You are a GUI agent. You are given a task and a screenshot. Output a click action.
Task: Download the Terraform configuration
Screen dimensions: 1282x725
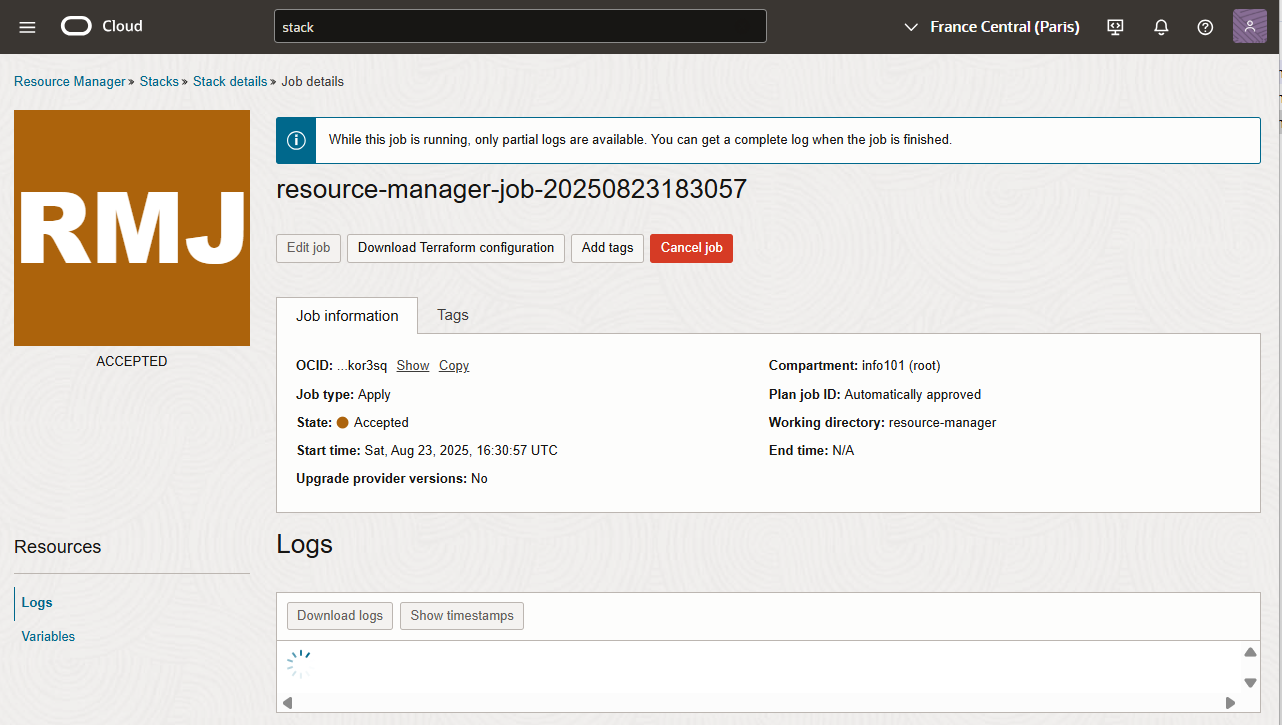(455, 248)
